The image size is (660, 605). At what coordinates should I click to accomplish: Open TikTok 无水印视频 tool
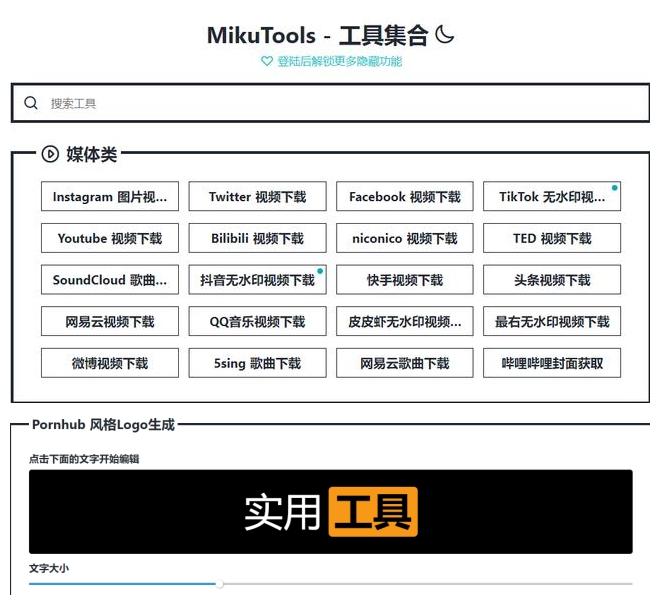click(552, 196)
